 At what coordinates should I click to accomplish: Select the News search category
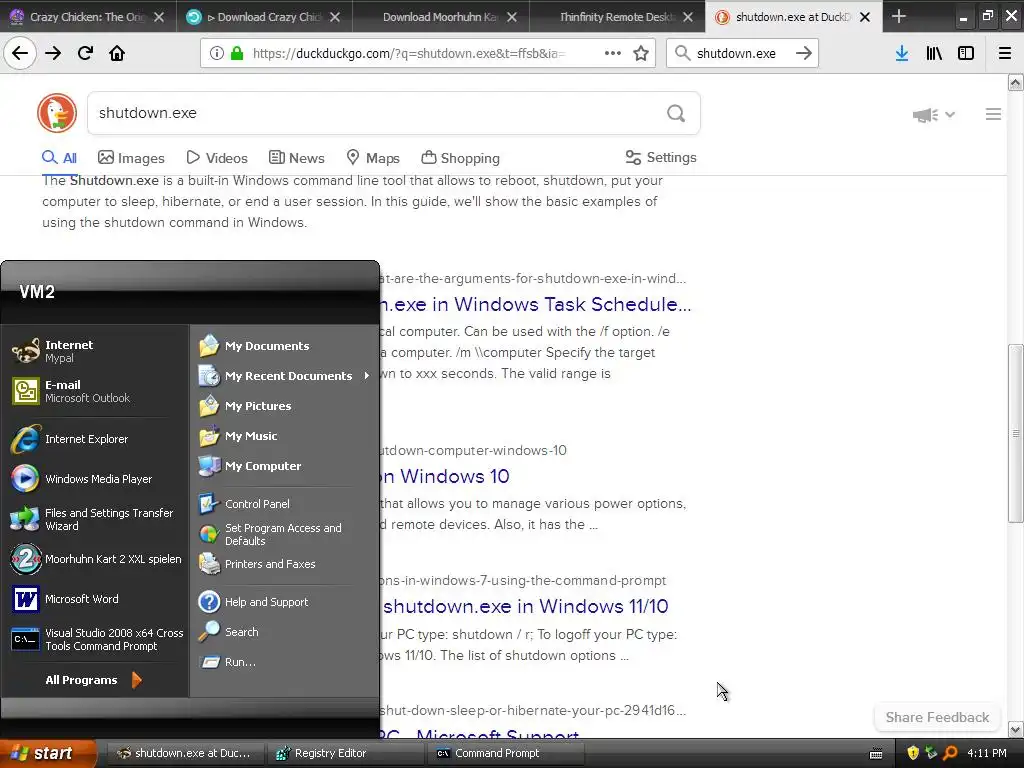tap(296, 158)
